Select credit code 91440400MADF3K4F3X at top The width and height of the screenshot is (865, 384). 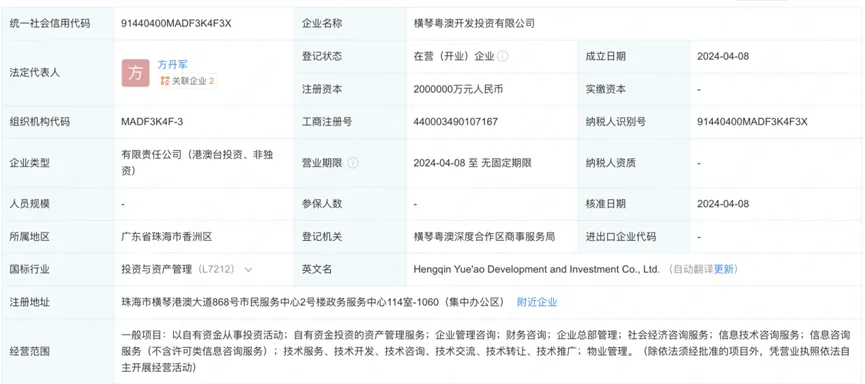(x=177, y=24)
